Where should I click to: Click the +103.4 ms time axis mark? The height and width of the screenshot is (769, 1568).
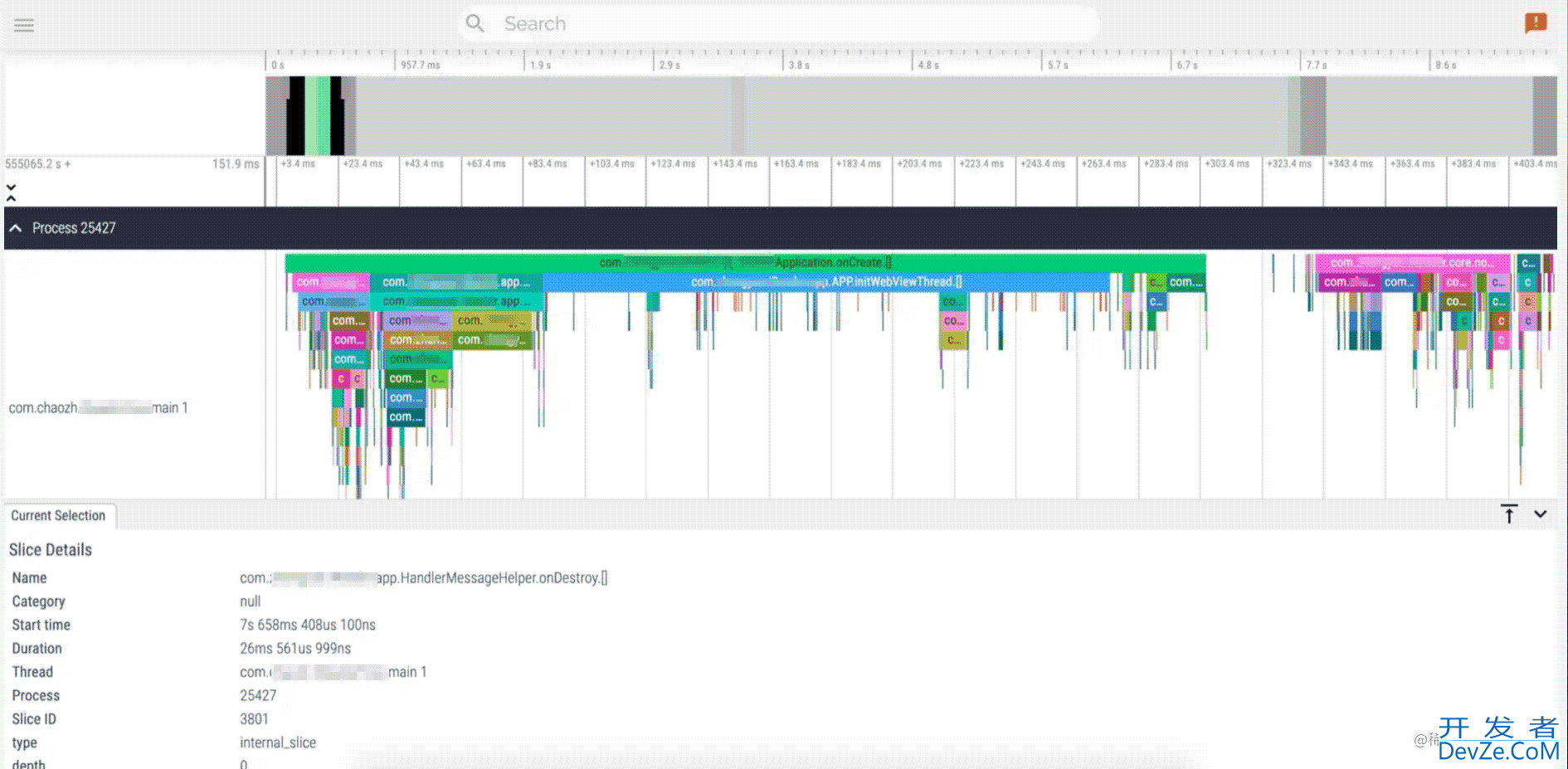tap(611, 164)
